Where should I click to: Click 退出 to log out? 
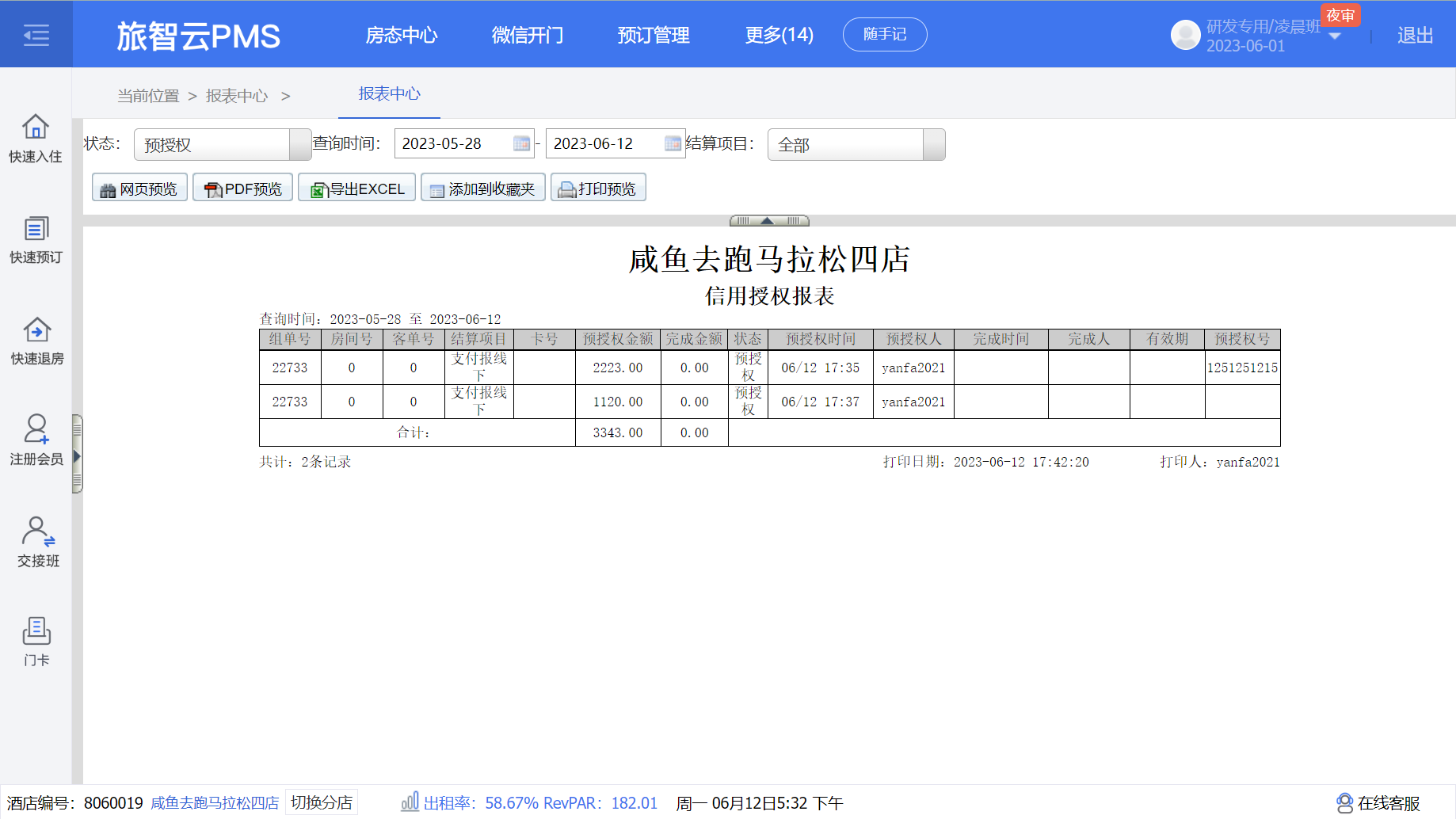1416,36
